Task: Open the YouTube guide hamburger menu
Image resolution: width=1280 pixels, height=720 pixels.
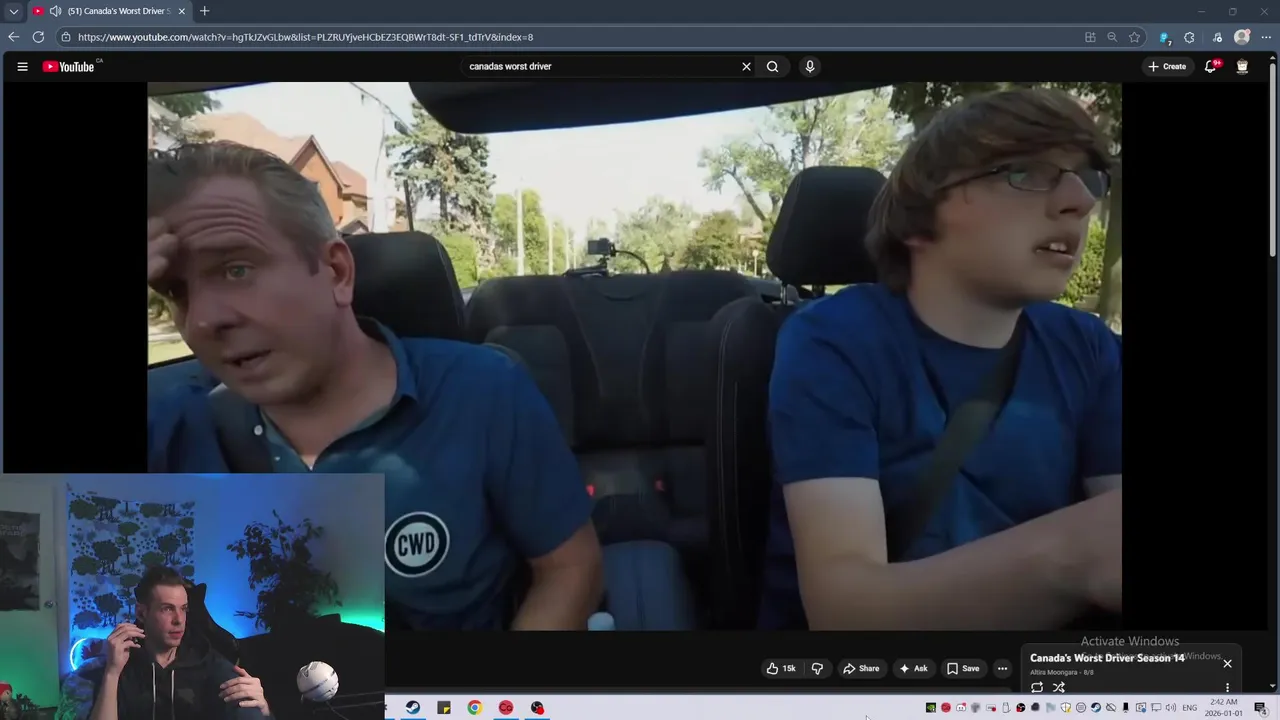Action: click(x=22, y=67)
